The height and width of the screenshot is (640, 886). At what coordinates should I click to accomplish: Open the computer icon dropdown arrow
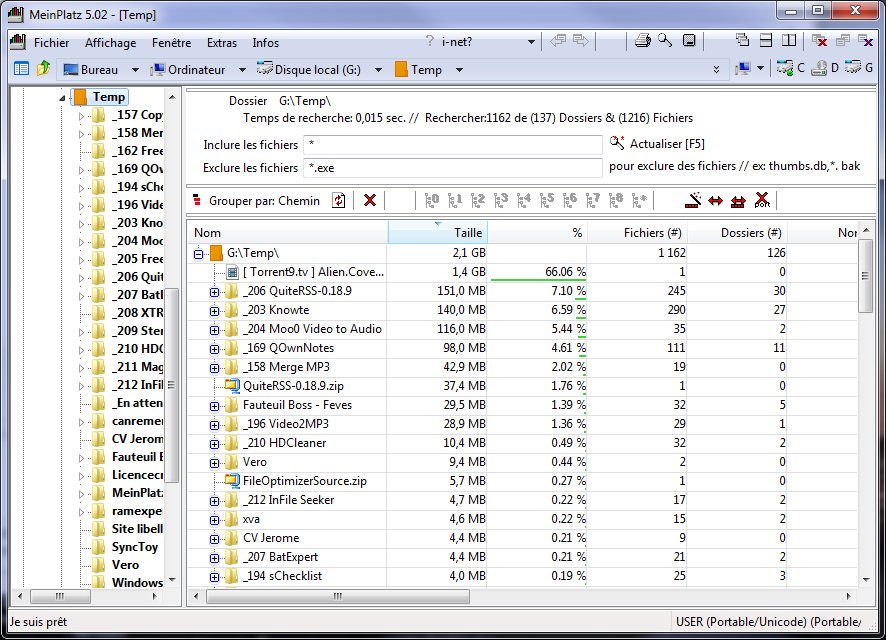coord(761,68)
